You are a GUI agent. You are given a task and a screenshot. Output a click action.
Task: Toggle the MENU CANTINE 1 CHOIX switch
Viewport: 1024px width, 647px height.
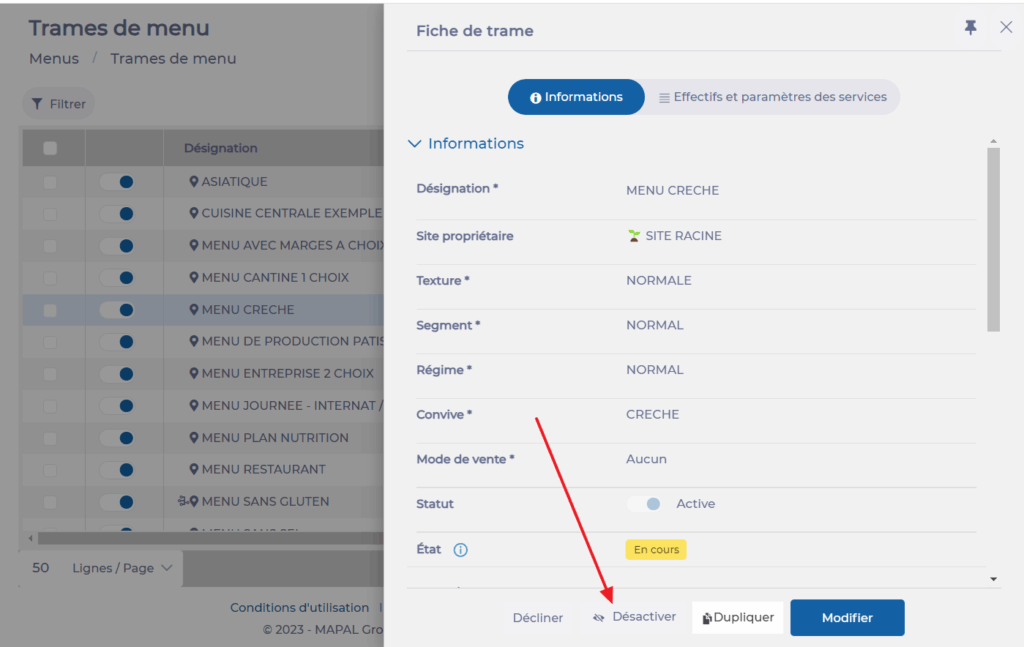coord(117,278)
